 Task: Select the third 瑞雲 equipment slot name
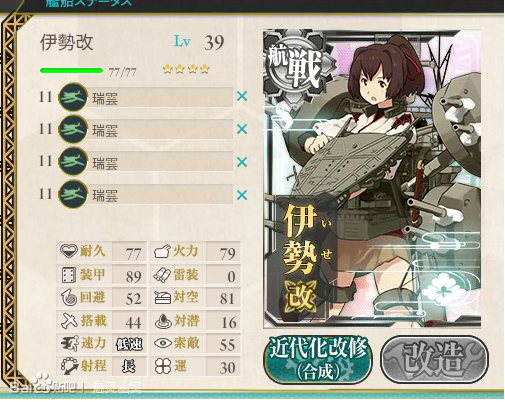pyautogui.click(x=105, y=164)
